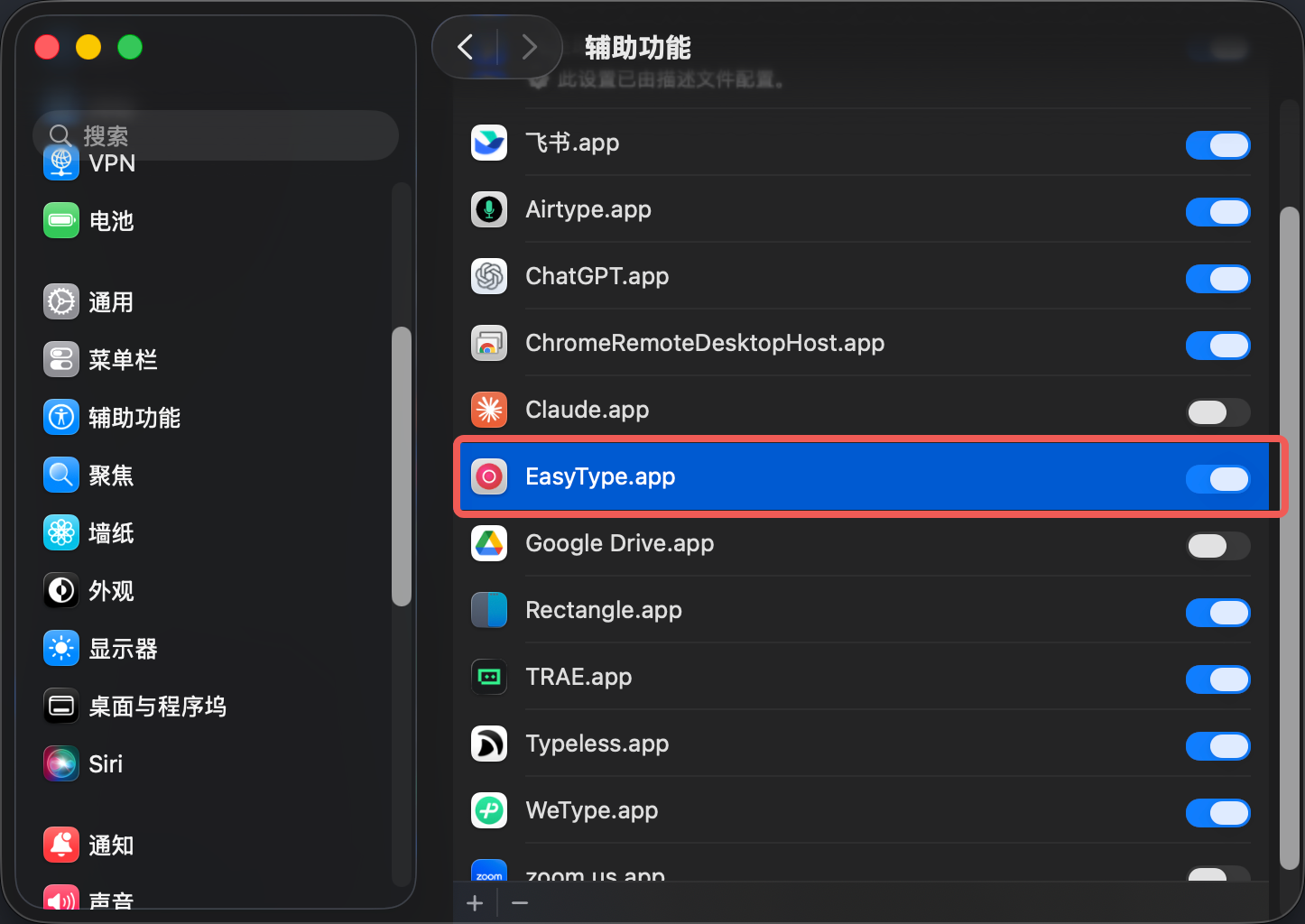Open 显示器 settings in the sidebar
The image size is (1305, 924).
click(x=124, y=648)
